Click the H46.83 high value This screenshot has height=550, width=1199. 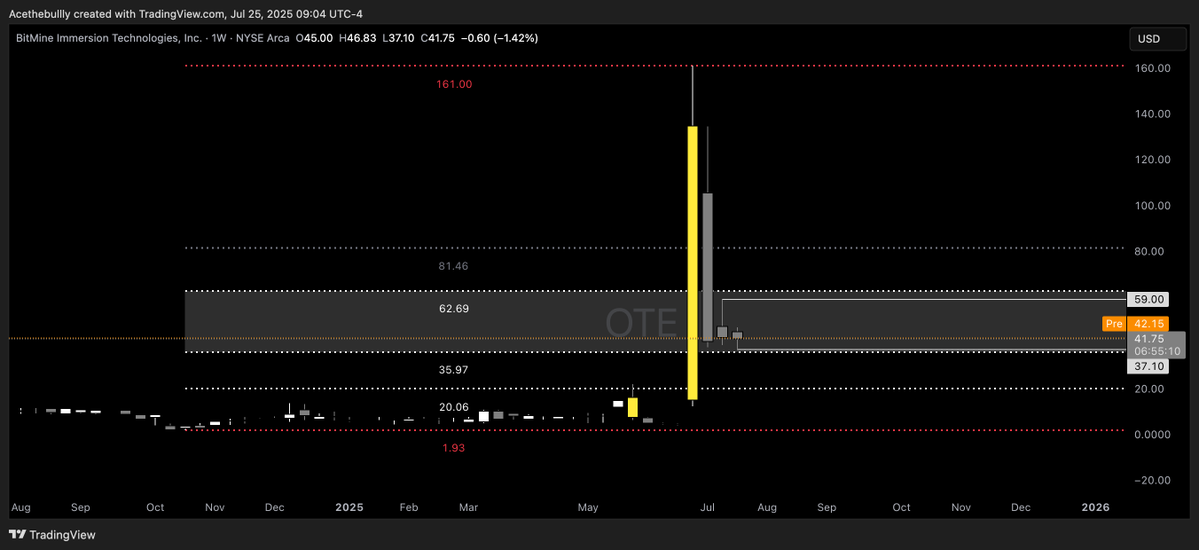[x=359, y=38]
